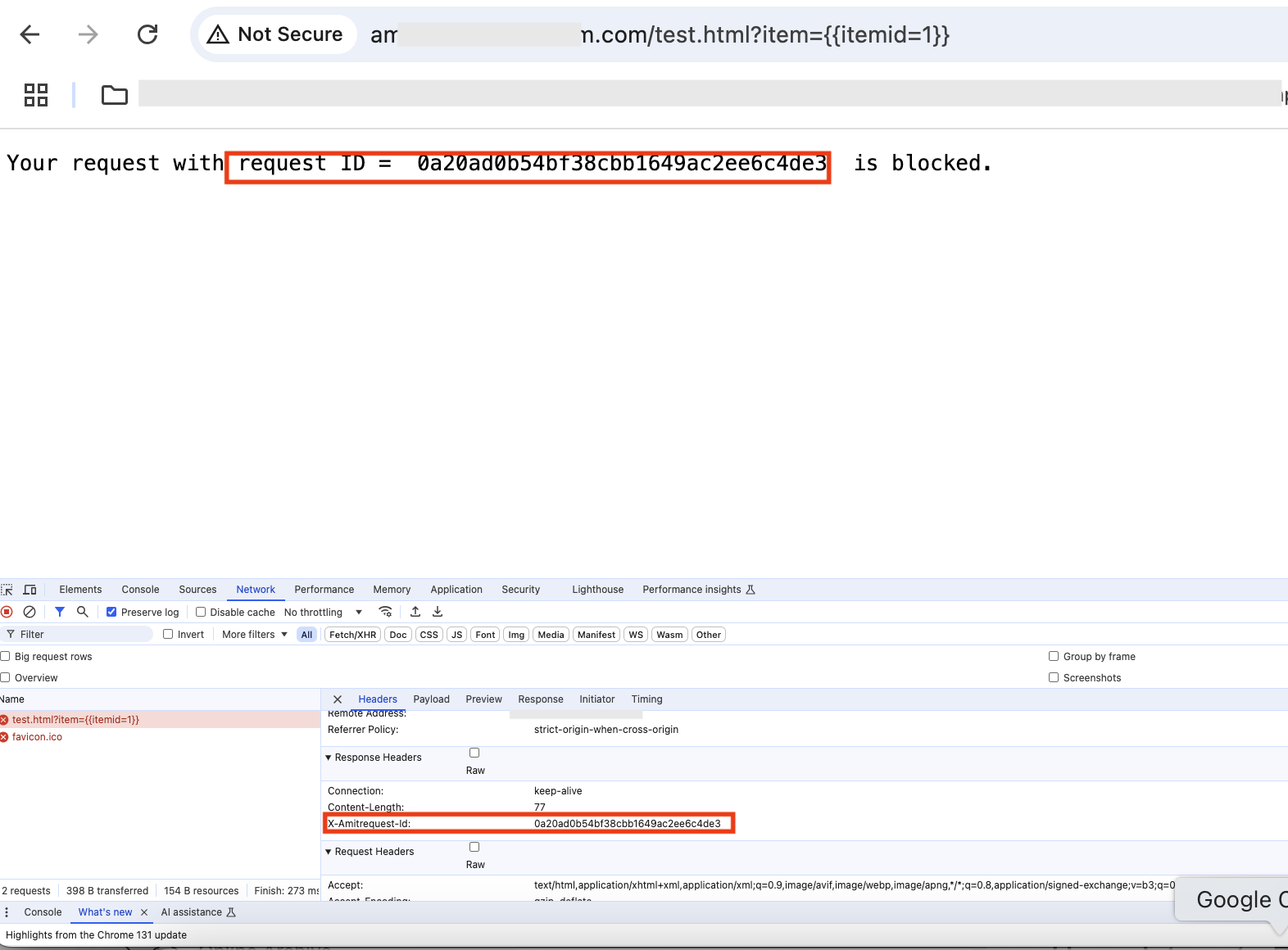Close the What's new drawer tab
The image size is (1288, 950).
pos(144,912)
